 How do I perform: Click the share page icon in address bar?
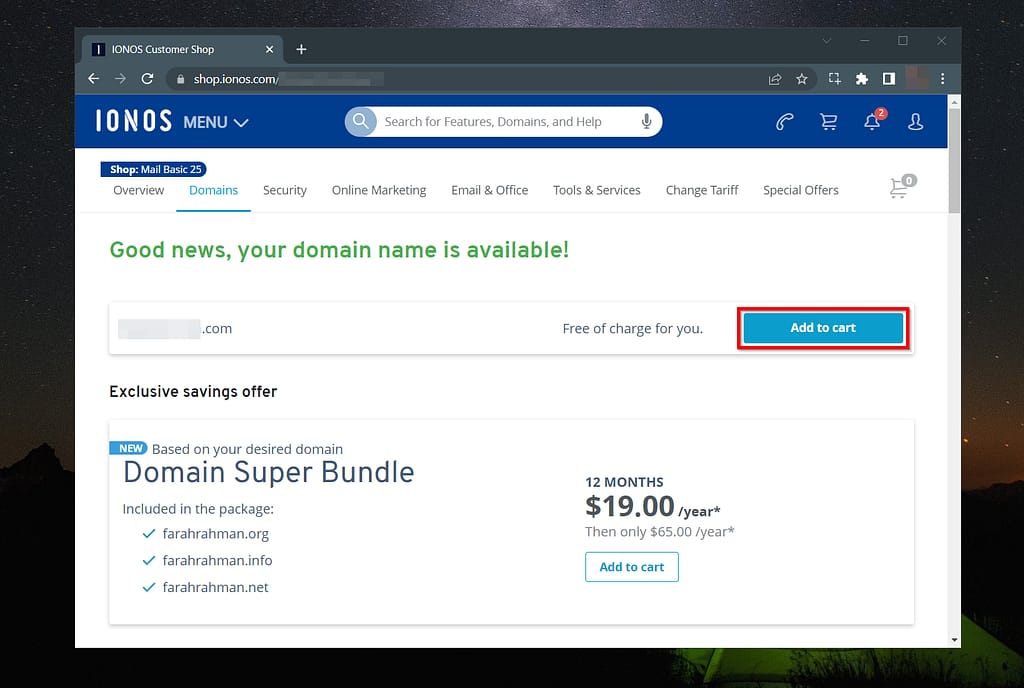[x=775, y=79]
